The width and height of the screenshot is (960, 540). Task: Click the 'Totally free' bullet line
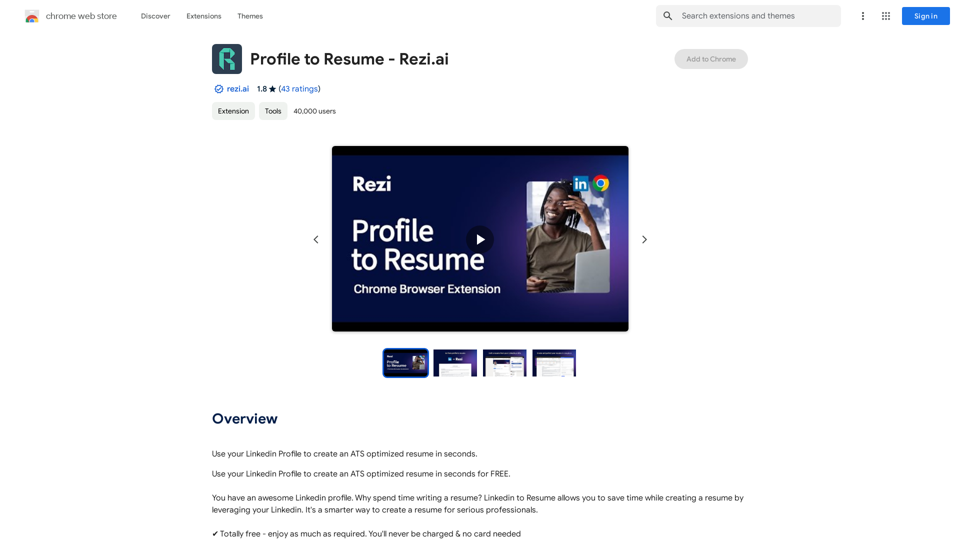366,534
